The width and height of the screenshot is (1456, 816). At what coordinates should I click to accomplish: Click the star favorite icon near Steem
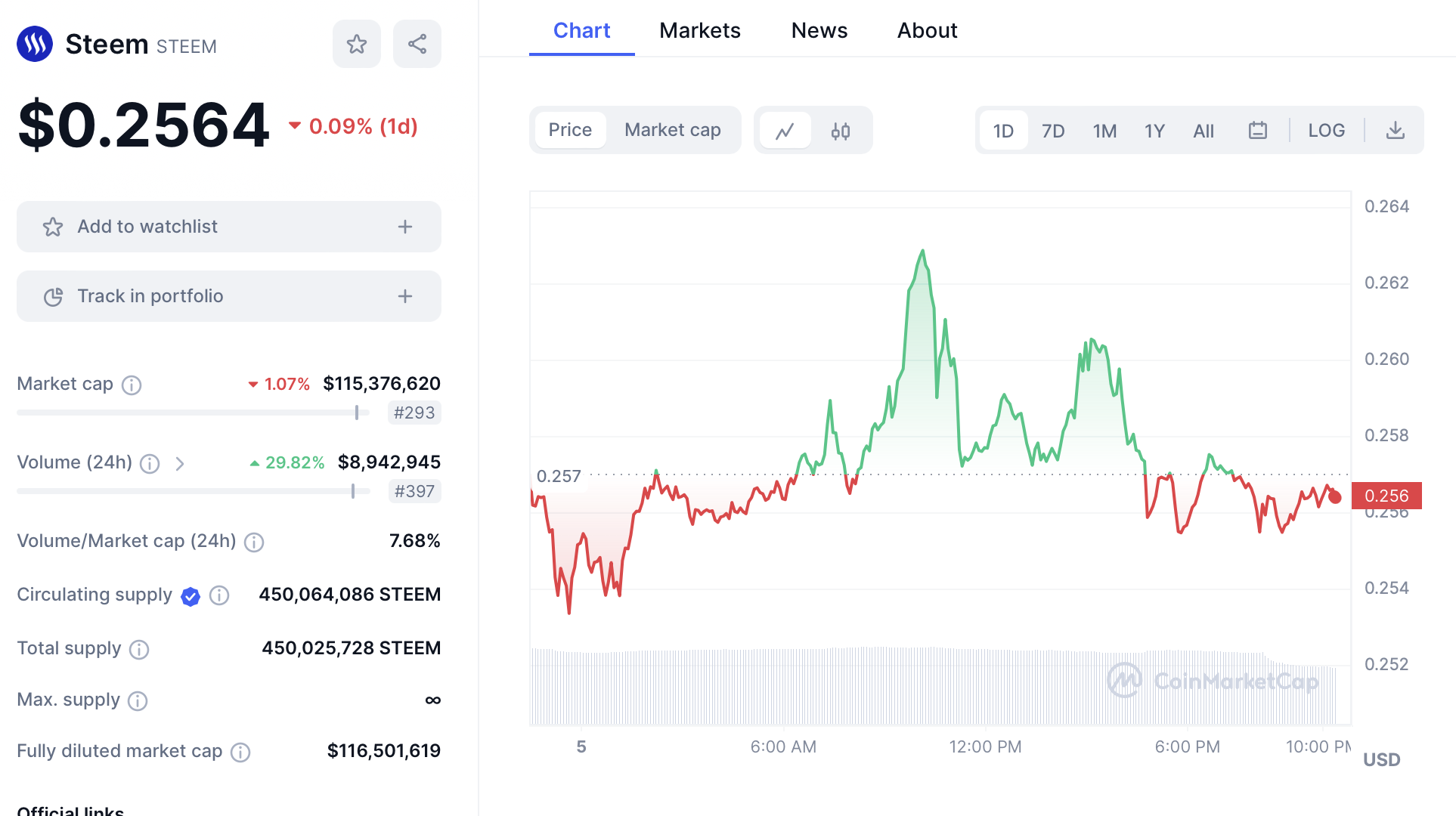(x=356, y=44)
